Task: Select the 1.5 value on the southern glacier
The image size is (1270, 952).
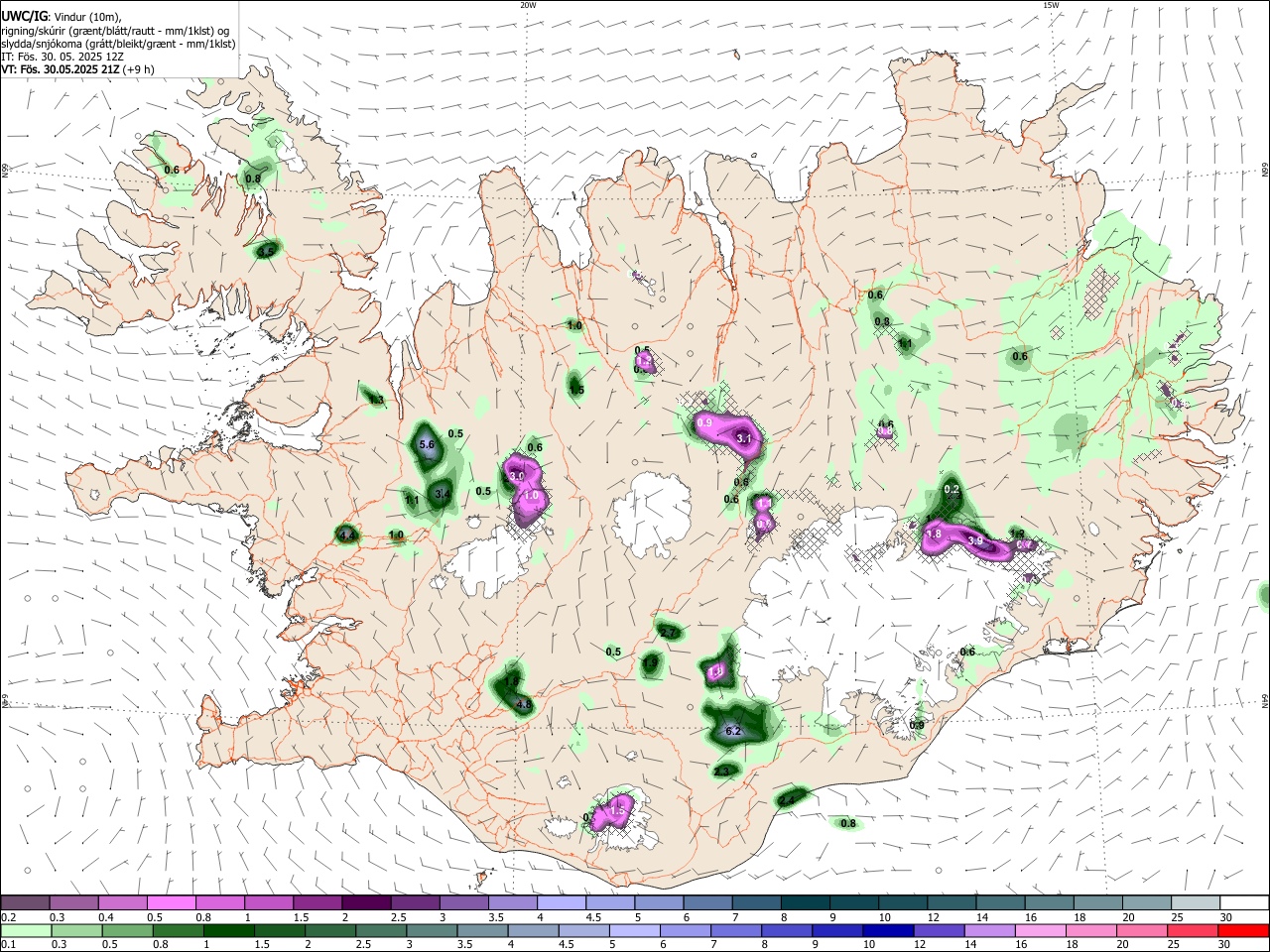Action: (618, 811)
